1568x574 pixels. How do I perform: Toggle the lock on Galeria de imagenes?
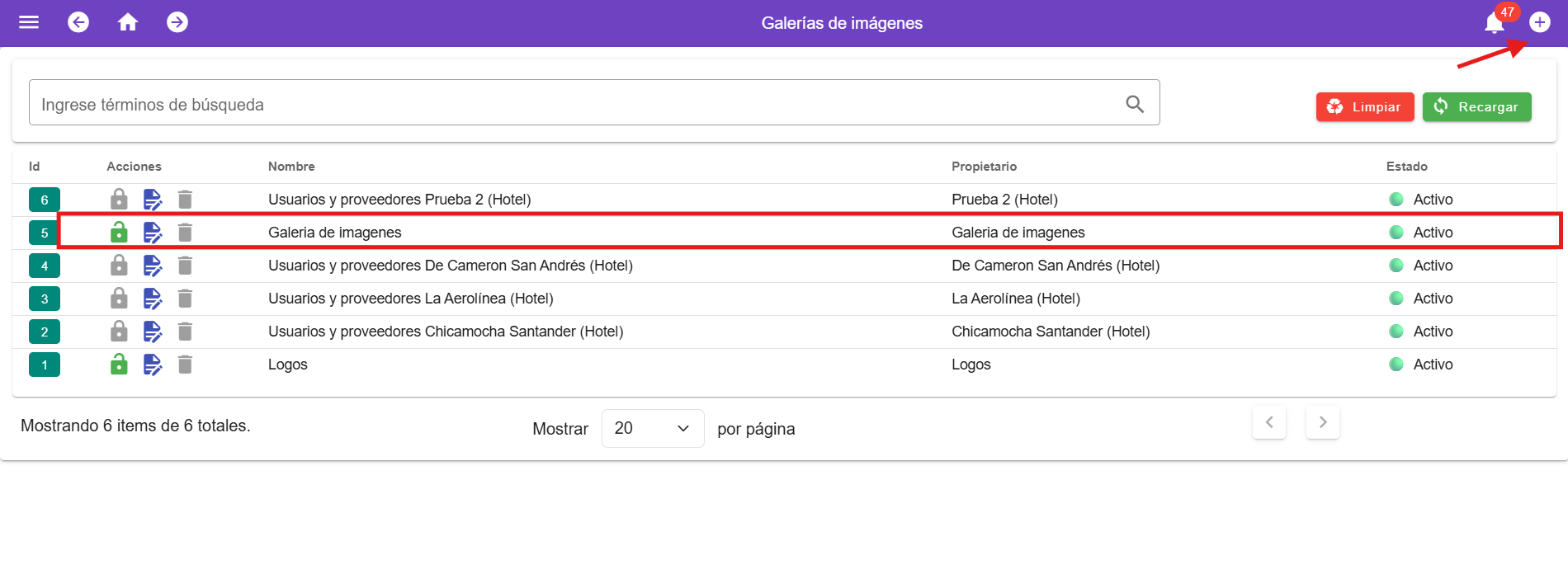click(119, 233)
